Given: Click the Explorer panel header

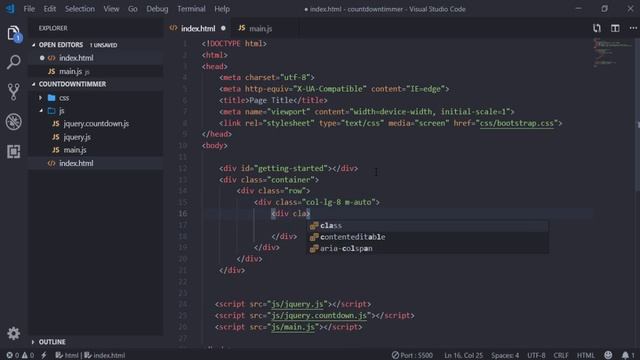Looking at the screenshot, I should tap(53, 28).
